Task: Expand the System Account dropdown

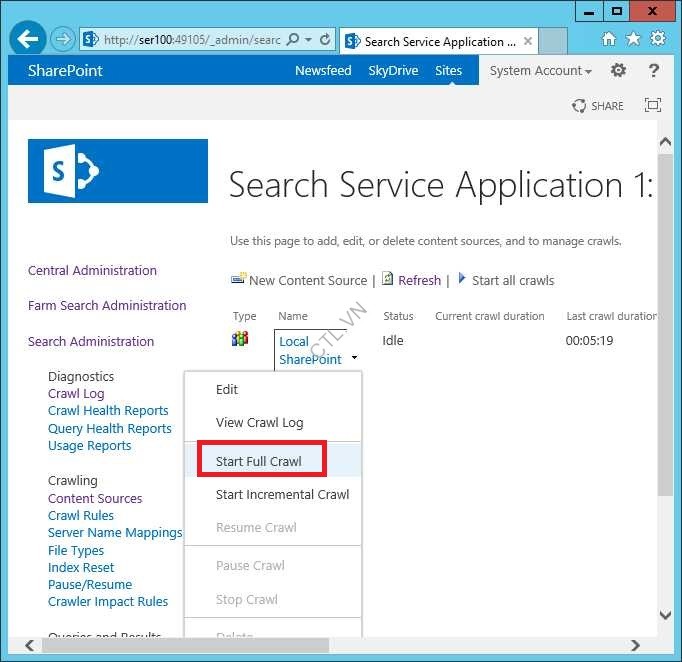Action: click(x=540, y=71)
